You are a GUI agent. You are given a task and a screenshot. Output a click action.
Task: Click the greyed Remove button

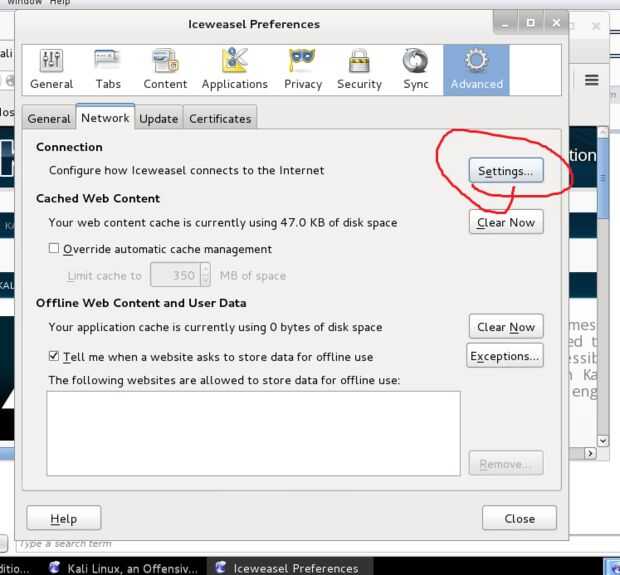click(506, 463)
